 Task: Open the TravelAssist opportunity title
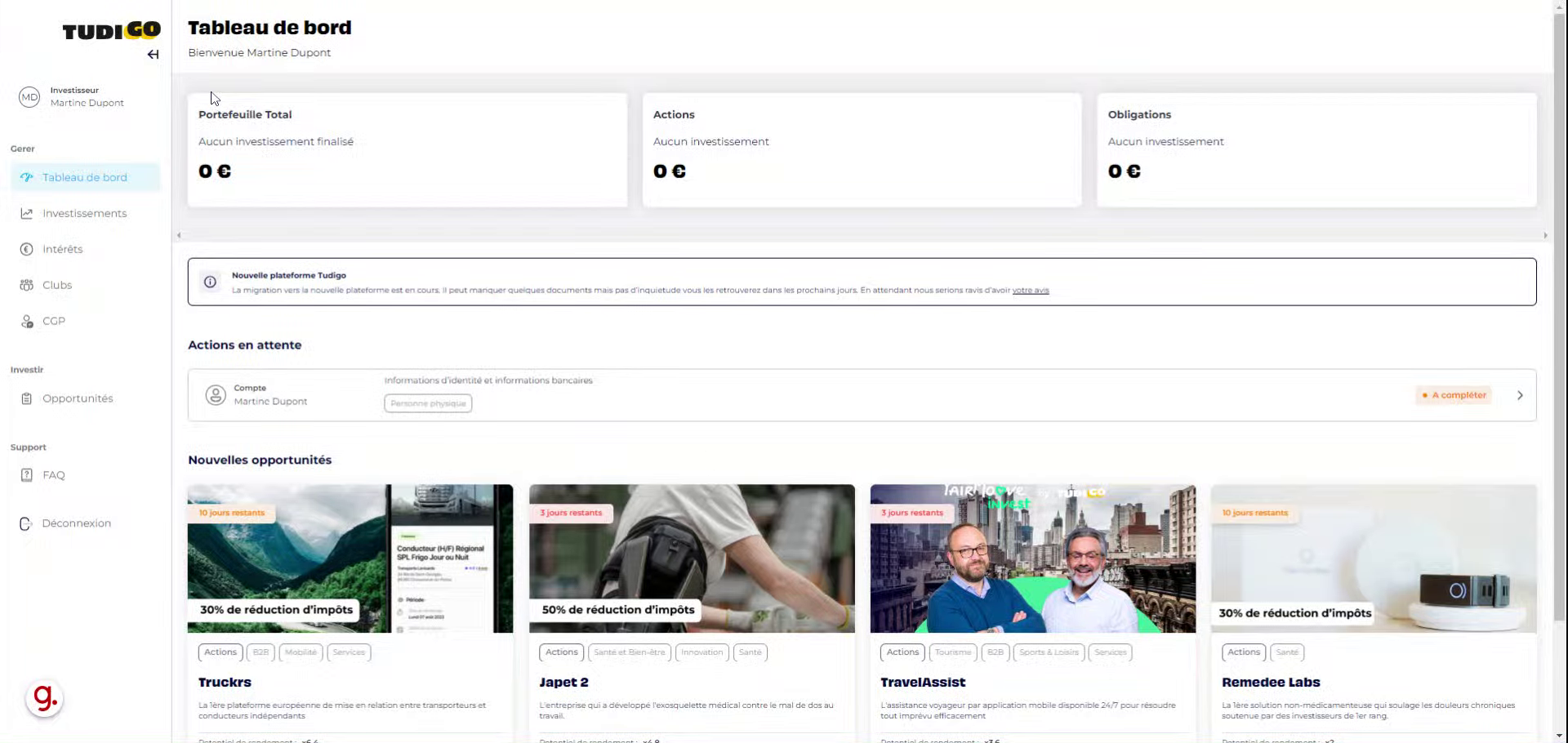[923, 683]
